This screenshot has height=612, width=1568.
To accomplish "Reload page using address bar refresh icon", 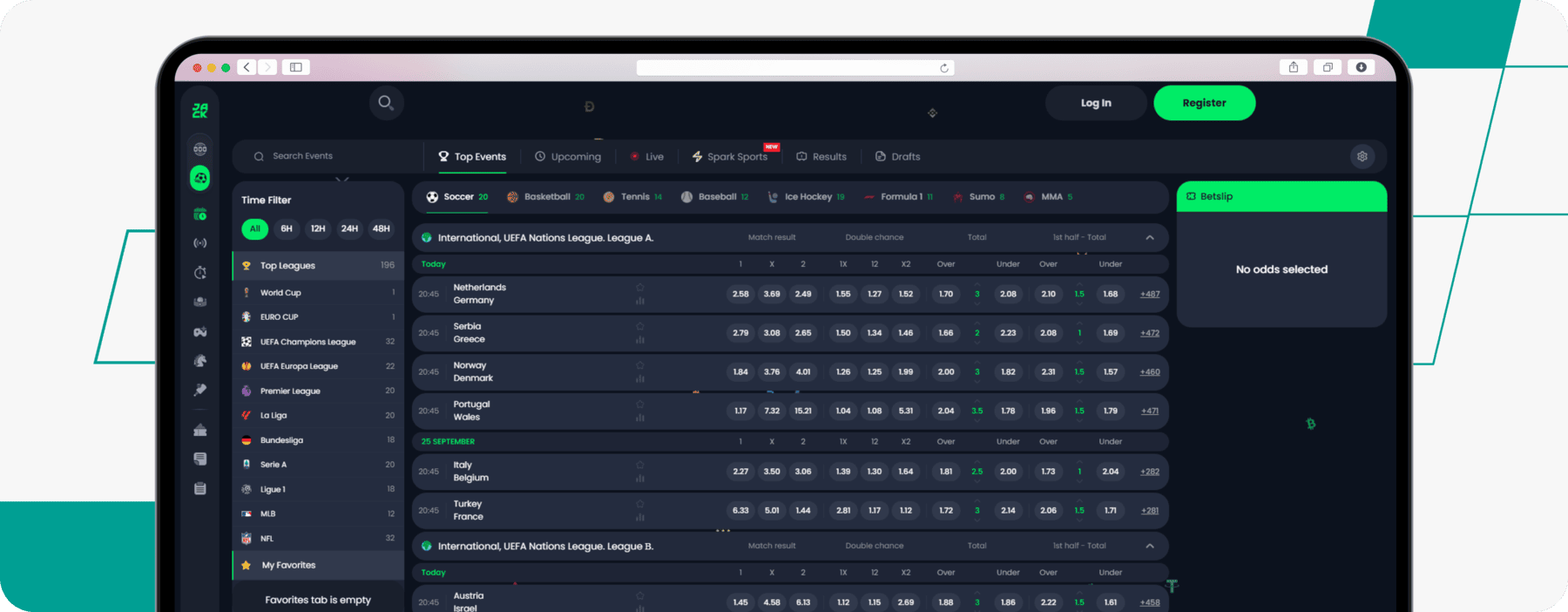I will [x=944, y=68].
